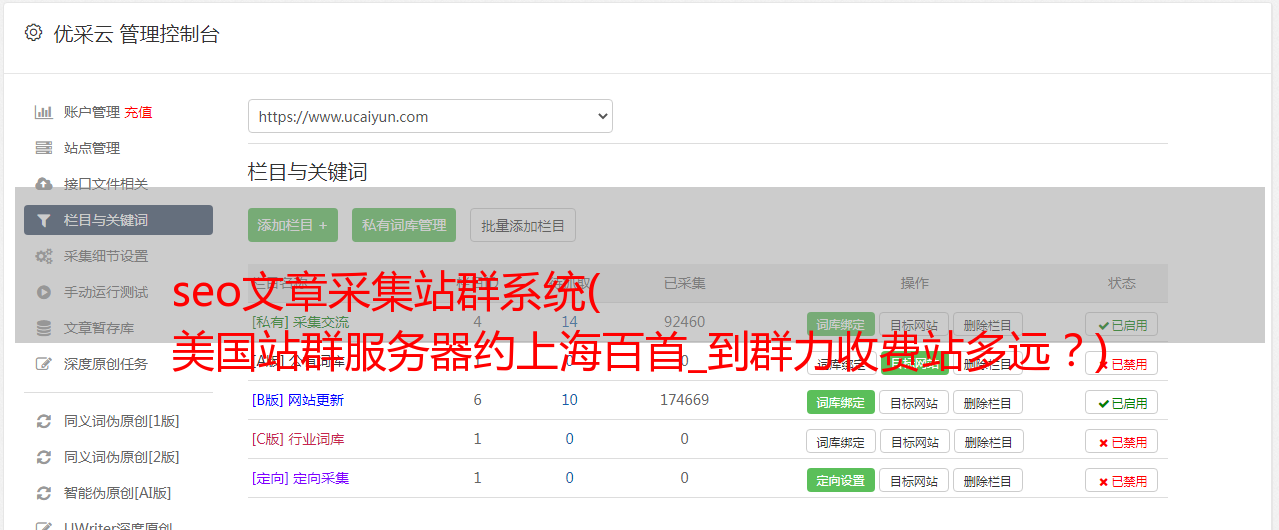
Task: Click 定向设置 in the 定向采集 row
Action: pos(841,480)
